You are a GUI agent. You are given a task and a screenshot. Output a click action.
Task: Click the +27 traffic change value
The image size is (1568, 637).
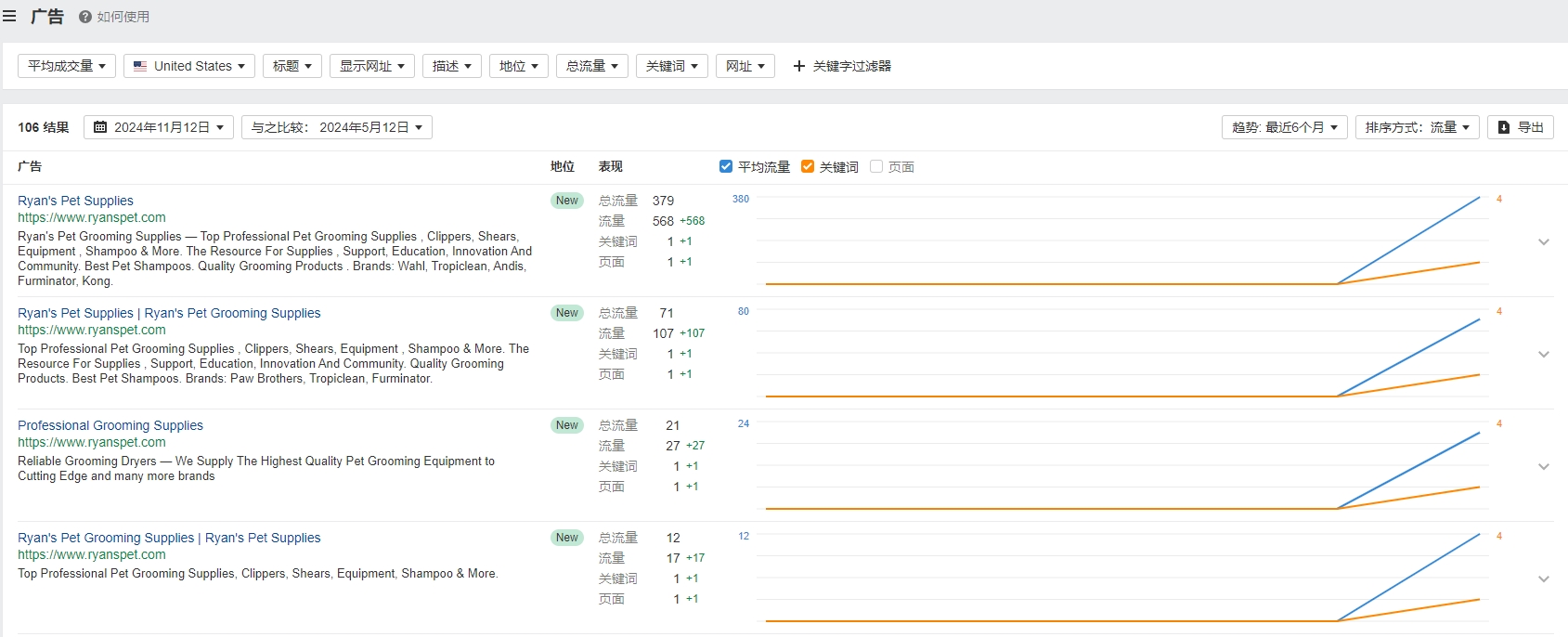[x=695, y=446]
